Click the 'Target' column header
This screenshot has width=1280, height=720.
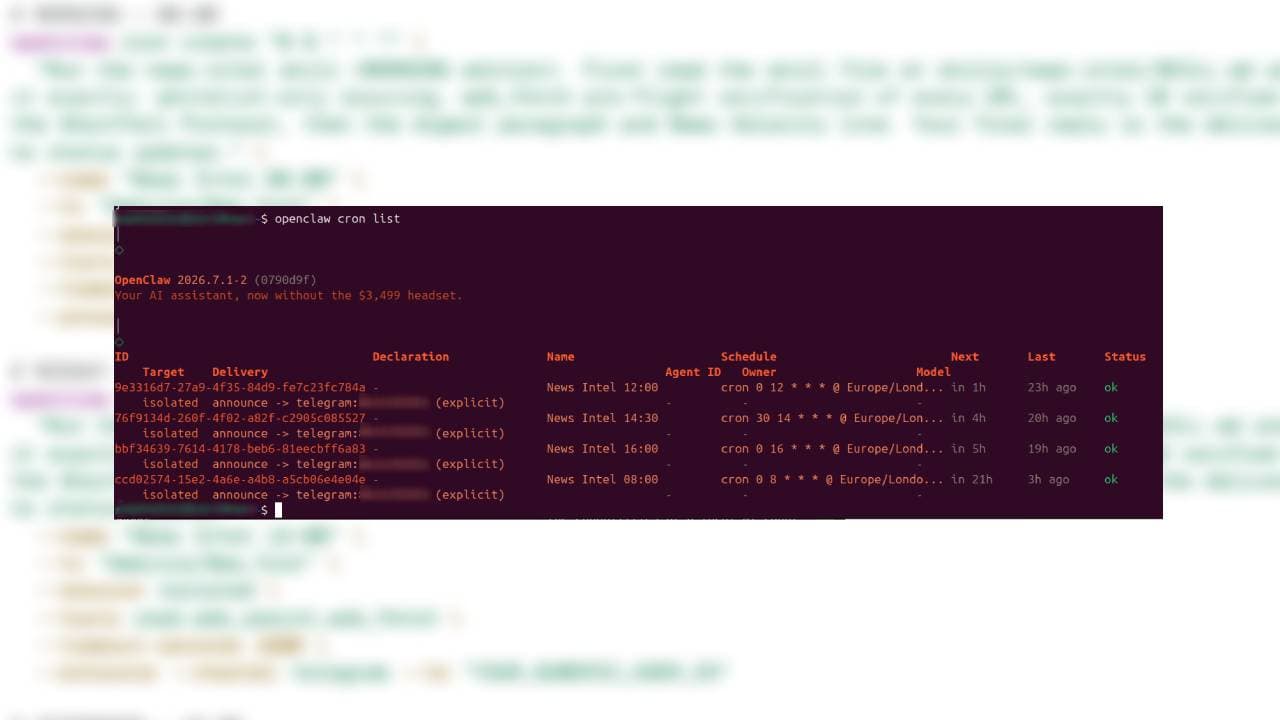164,372
